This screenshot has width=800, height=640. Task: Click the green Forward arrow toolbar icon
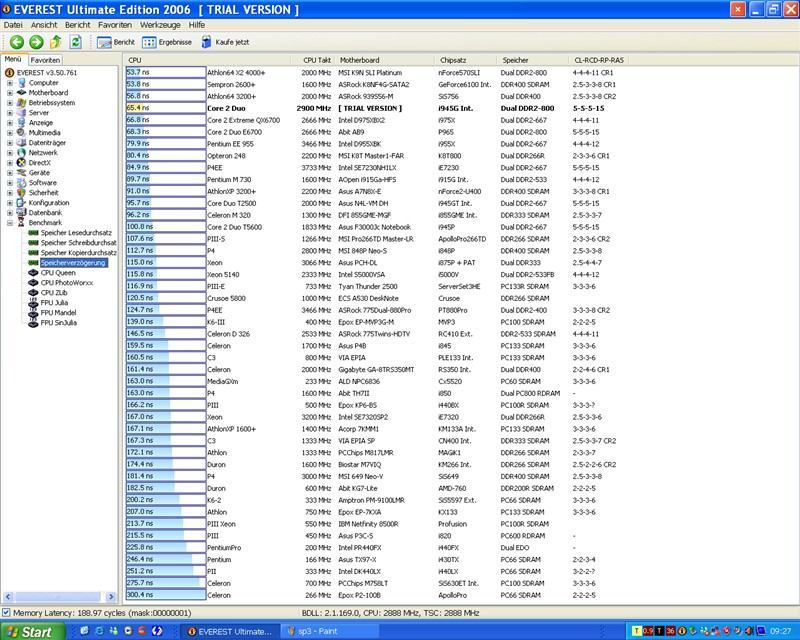click(36, 42)
